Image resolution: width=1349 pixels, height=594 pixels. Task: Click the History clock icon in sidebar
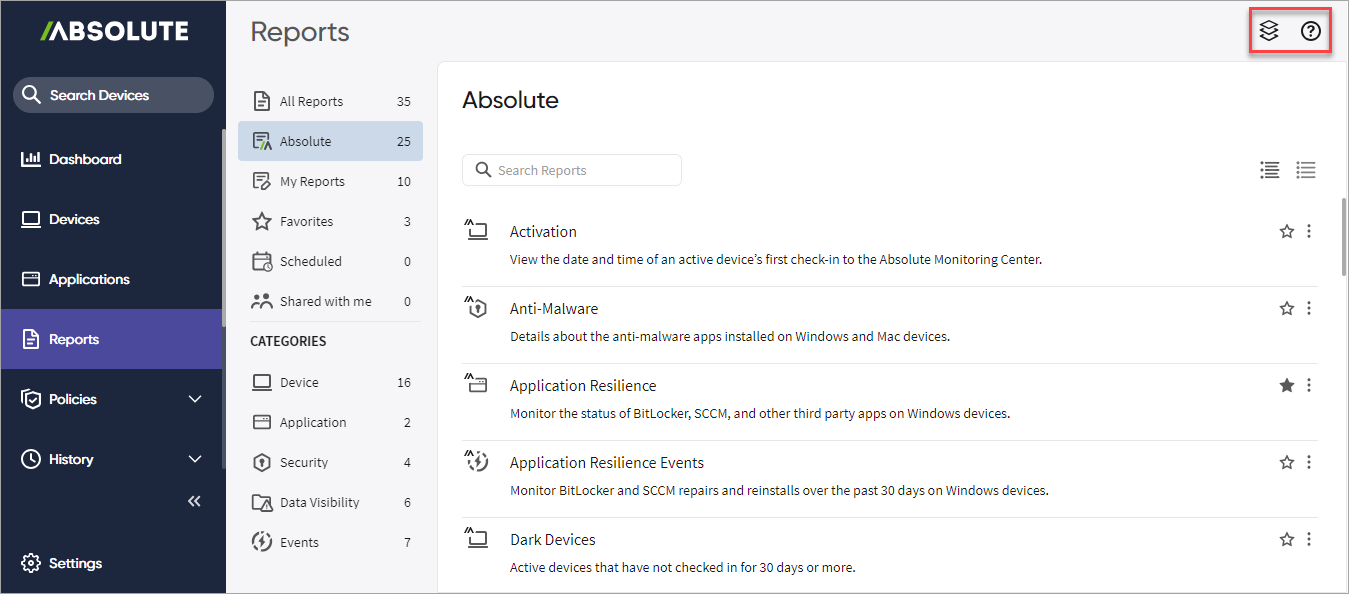[31, 459]
